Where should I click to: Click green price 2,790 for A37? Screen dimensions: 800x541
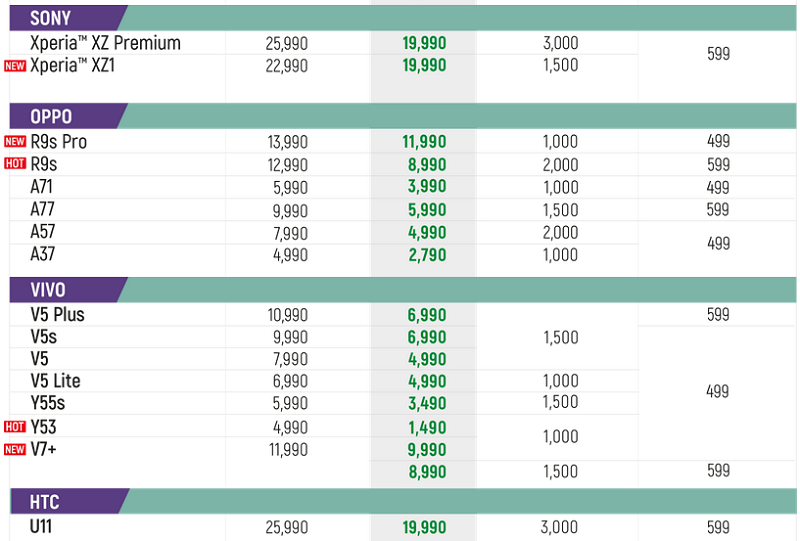(x=427, y=255)
